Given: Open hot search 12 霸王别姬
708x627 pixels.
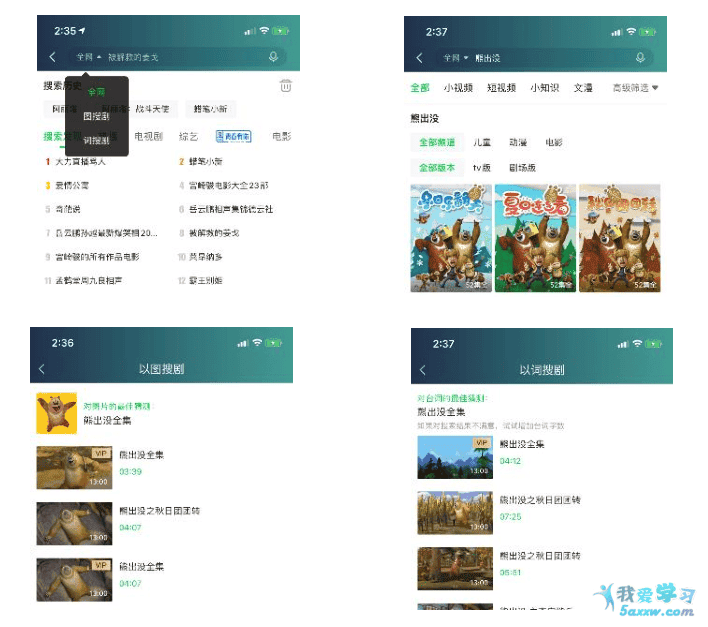Looking at the screenshot, I should [200, 280].
